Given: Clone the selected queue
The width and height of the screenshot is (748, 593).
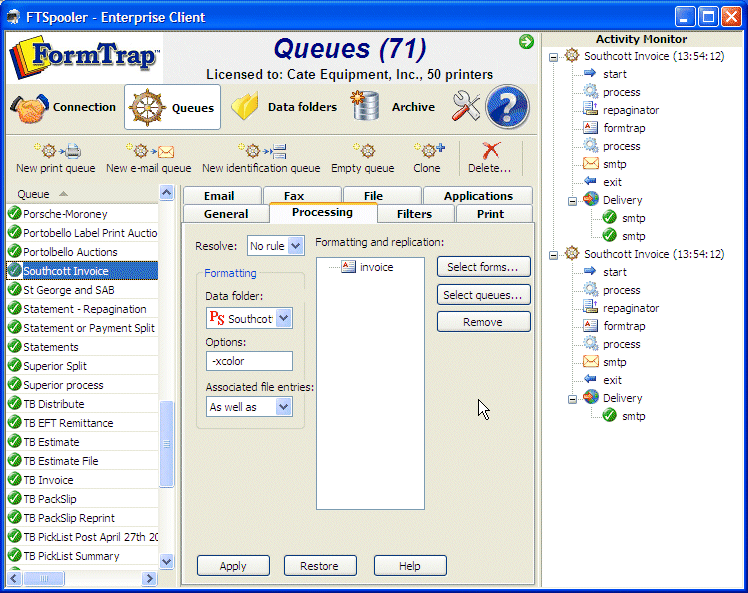Looking at the screenshot, I should (427, 157).
